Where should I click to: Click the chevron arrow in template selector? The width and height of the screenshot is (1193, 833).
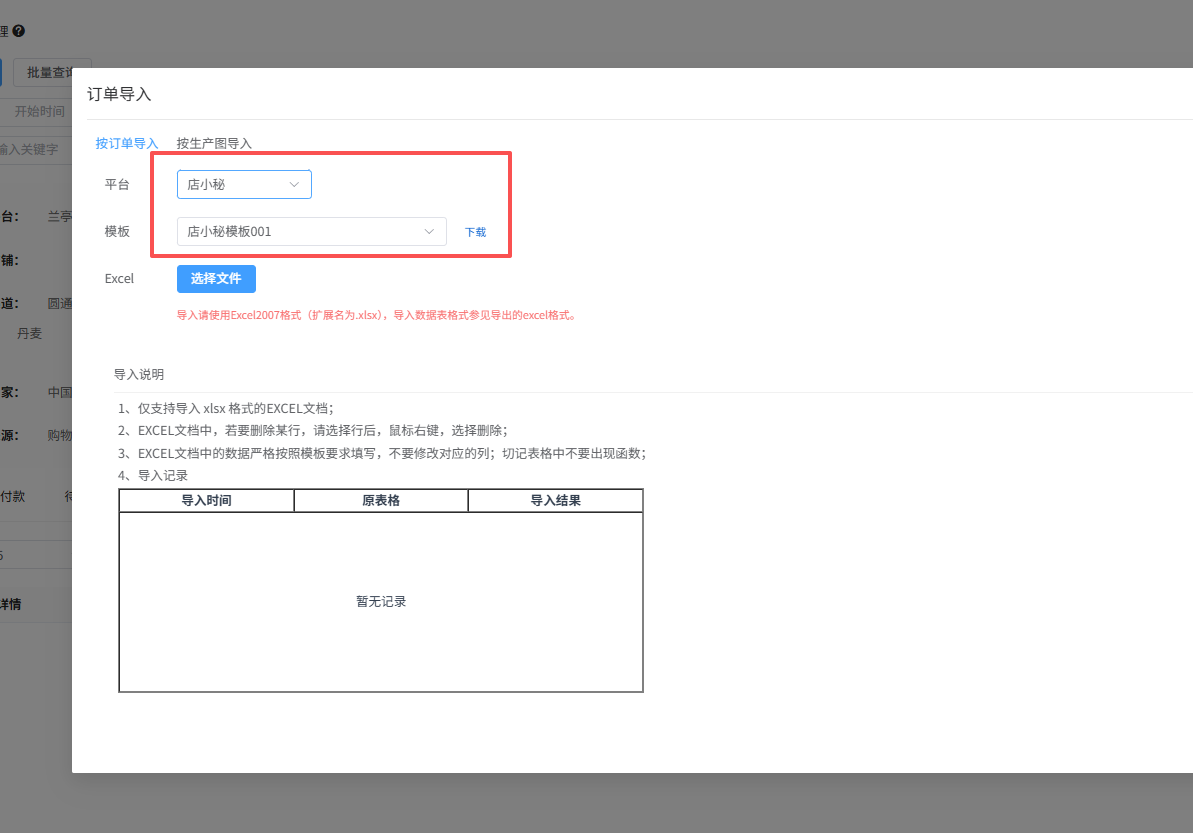point(429,231)
